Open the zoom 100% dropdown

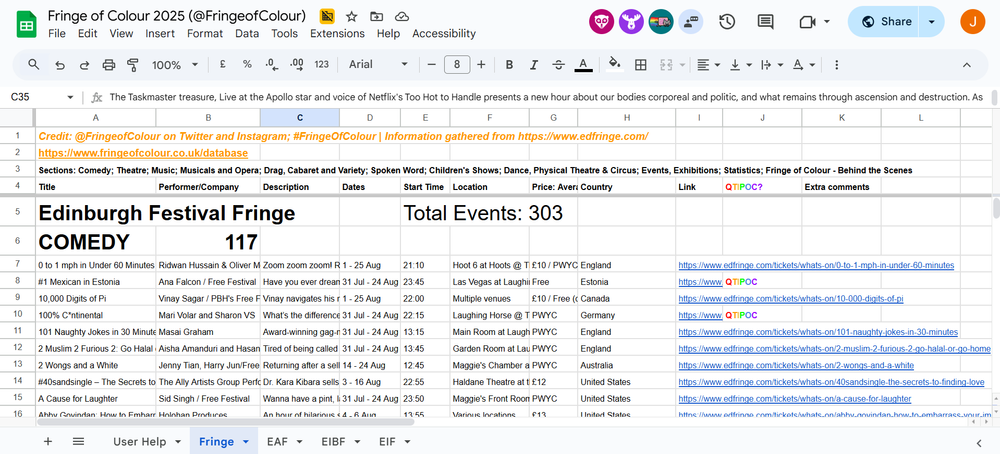[175, 64]
